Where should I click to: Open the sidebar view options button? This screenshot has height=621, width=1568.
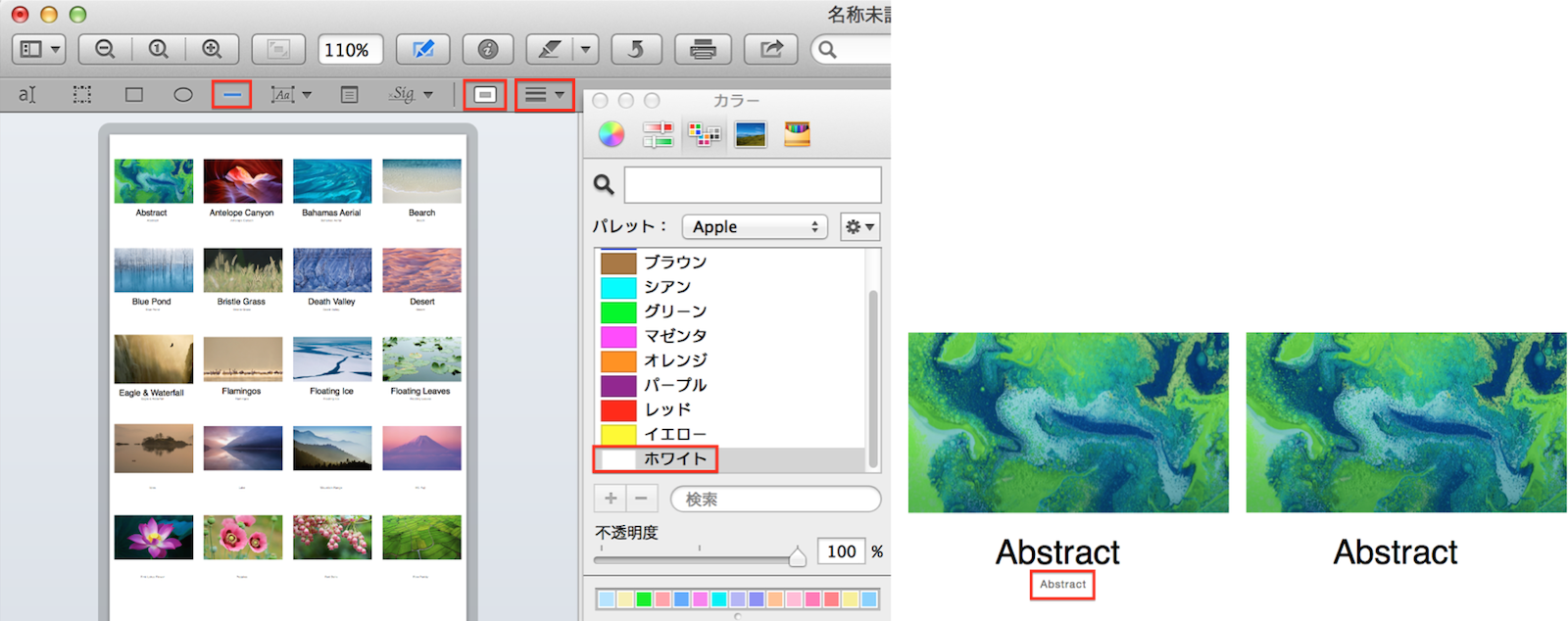(39, 49)
